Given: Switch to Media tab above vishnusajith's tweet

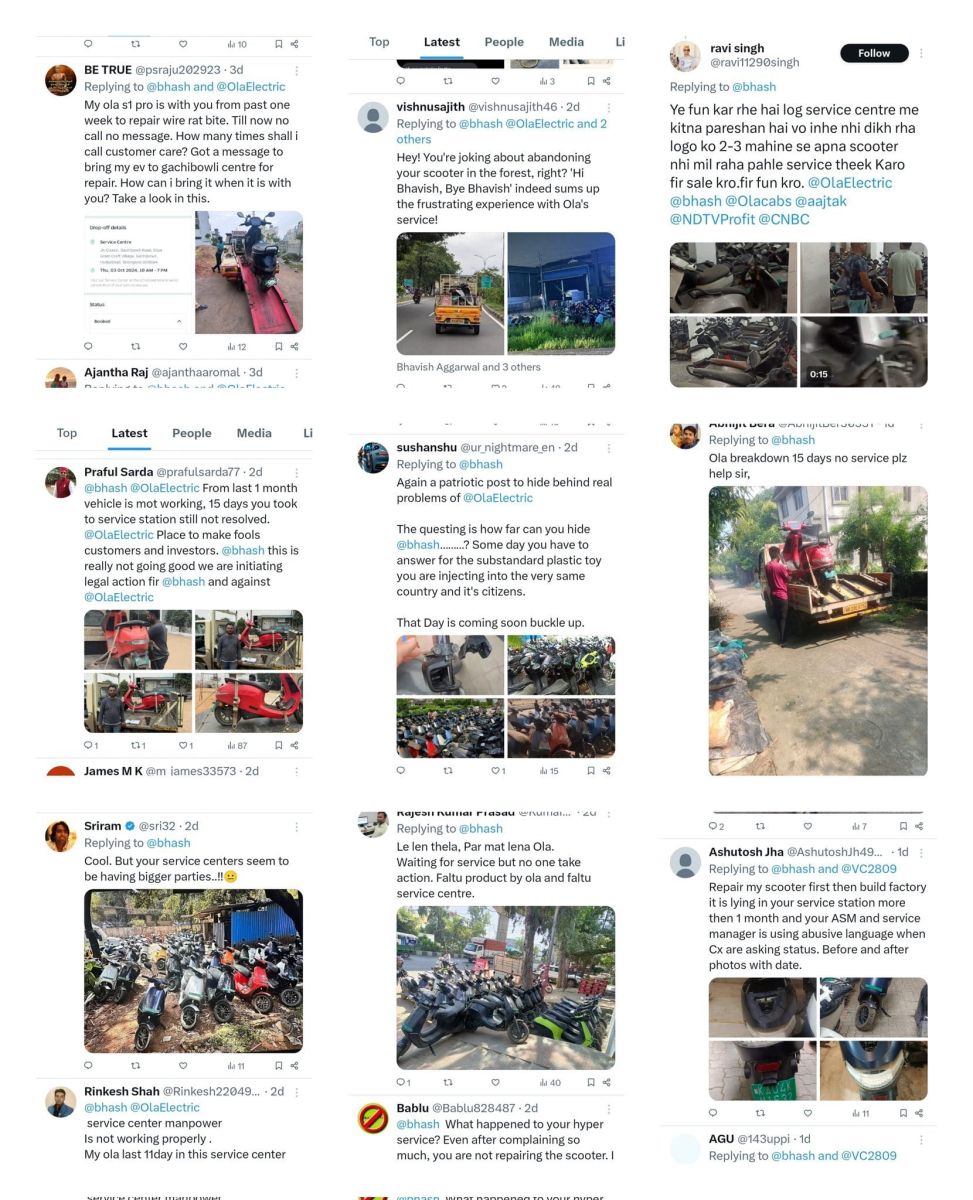Looking at the screenshot, I should tap(566, 42).
